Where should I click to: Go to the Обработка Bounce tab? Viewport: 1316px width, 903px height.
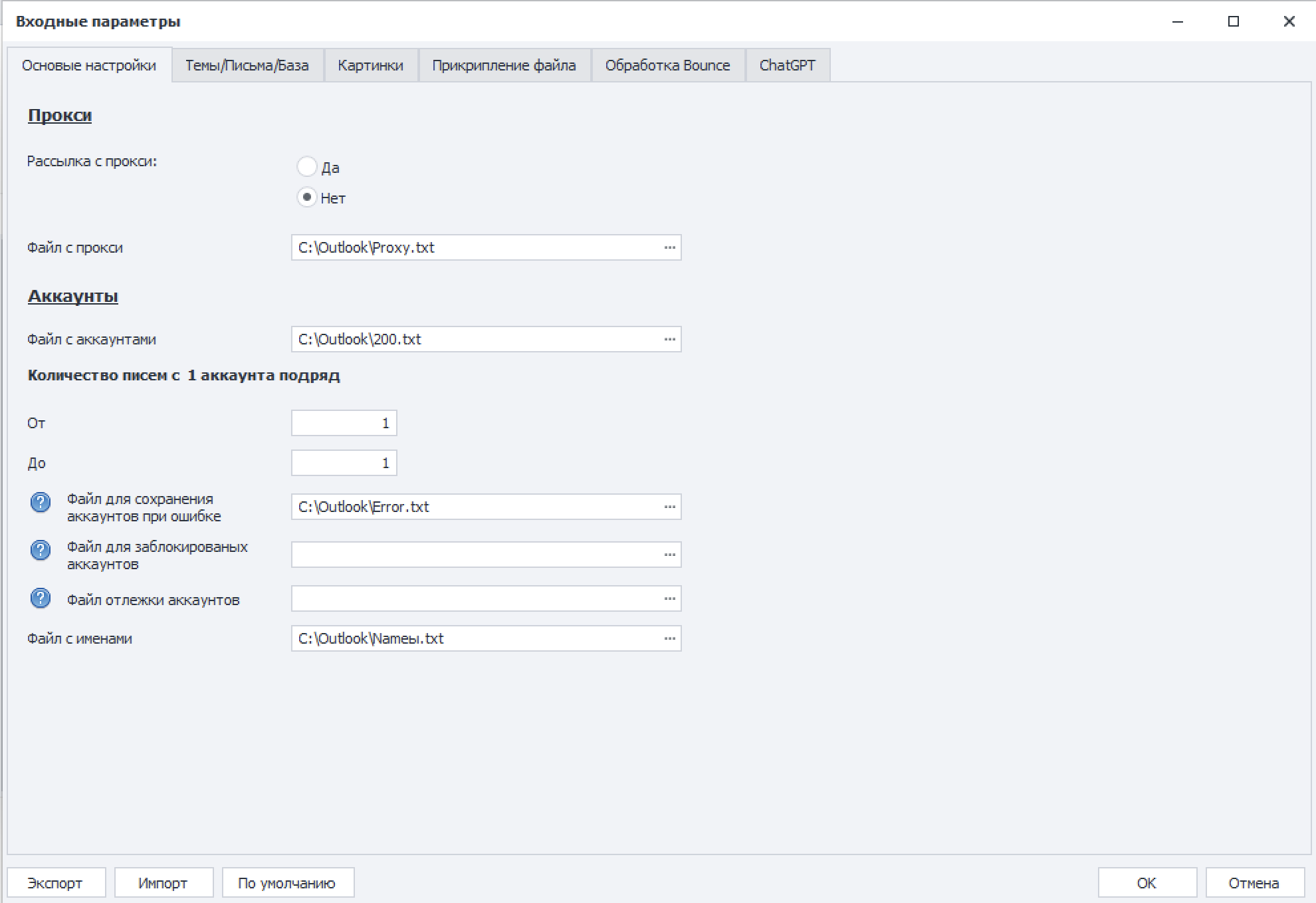(667, 65)
